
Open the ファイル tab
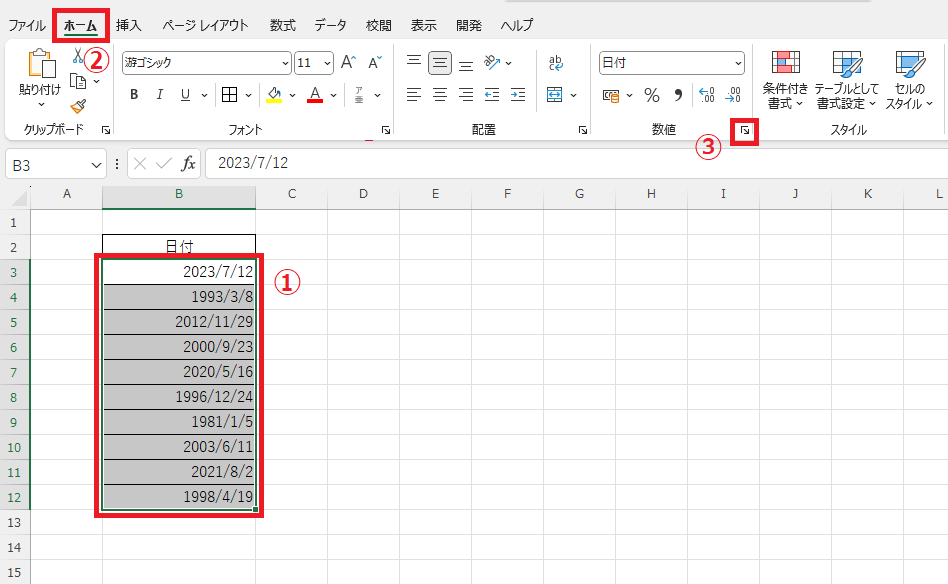(x=27, y=25)
